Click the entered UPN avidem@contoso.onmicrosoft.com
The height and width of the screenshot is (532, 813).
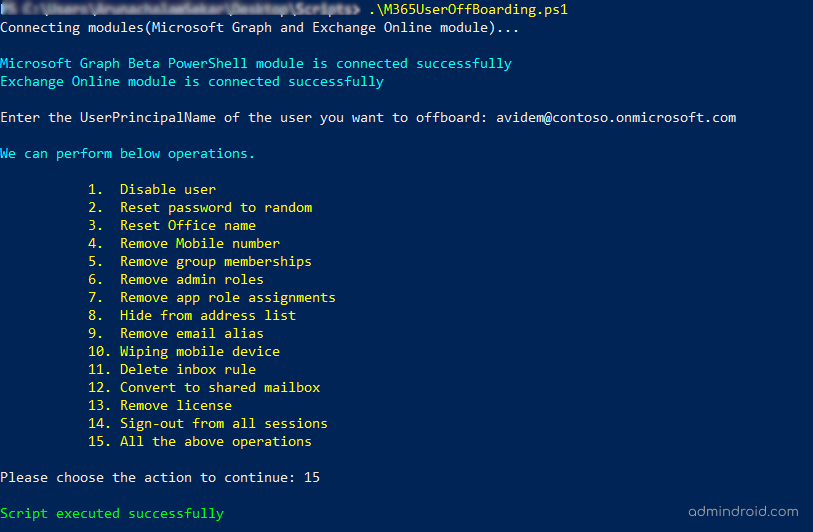tap(616, 117)
